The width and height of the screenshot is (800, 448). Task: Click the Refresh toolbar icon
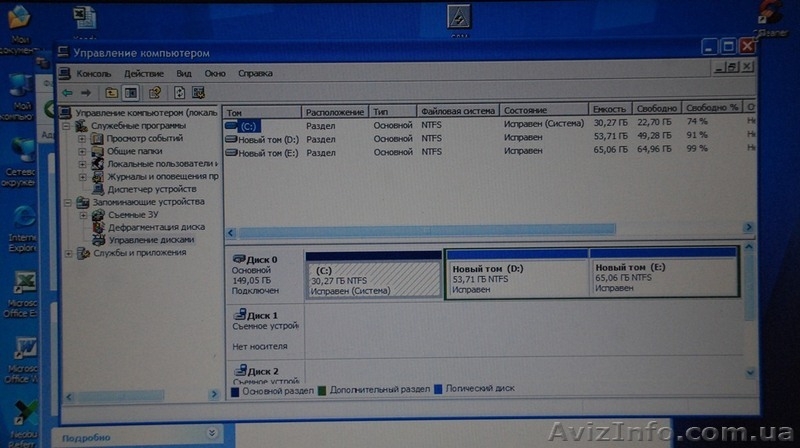(x=179, y=92)
